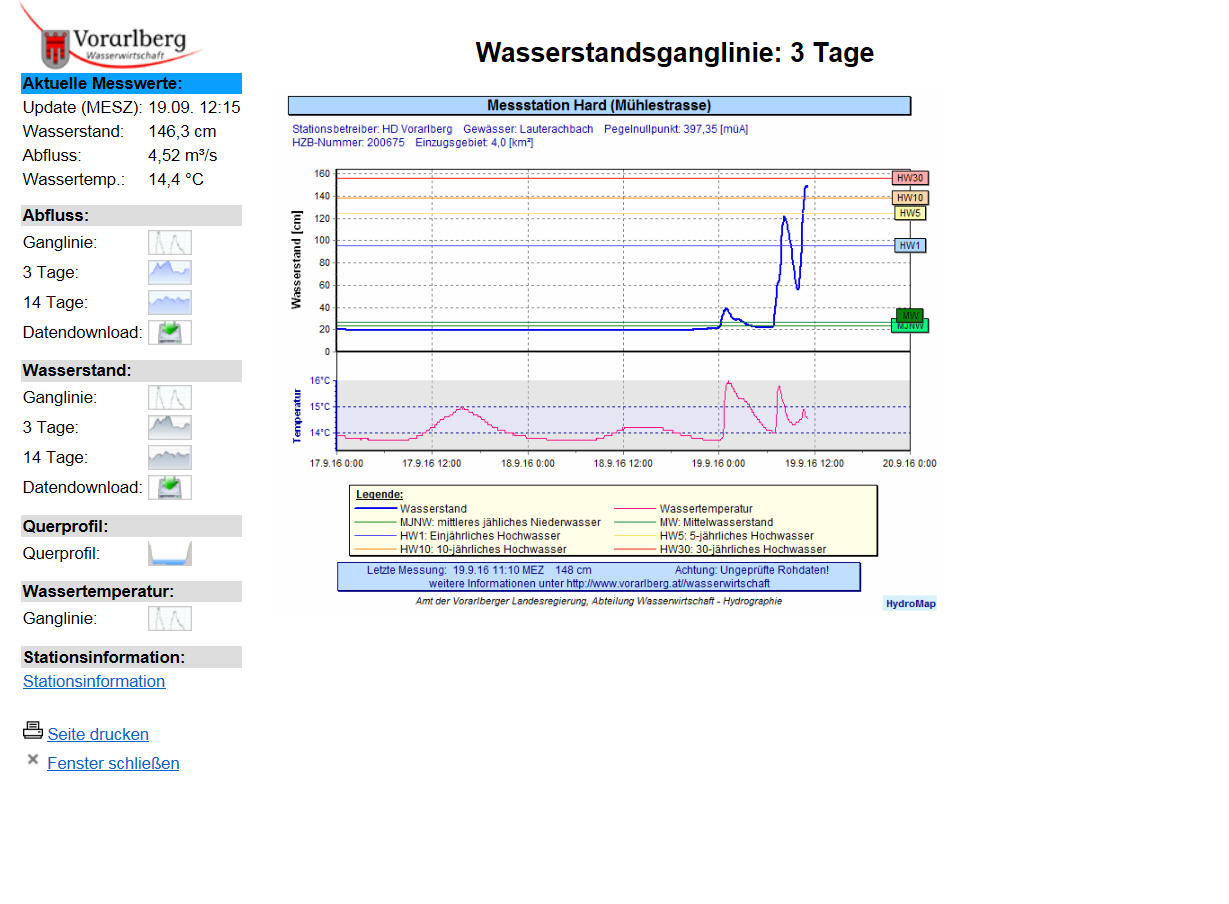Image resolution: width=1229 pixels, height=904 pixels.
Task: Click the HZB-Nummer: 200675 text
Action: (x=348, y=143)
